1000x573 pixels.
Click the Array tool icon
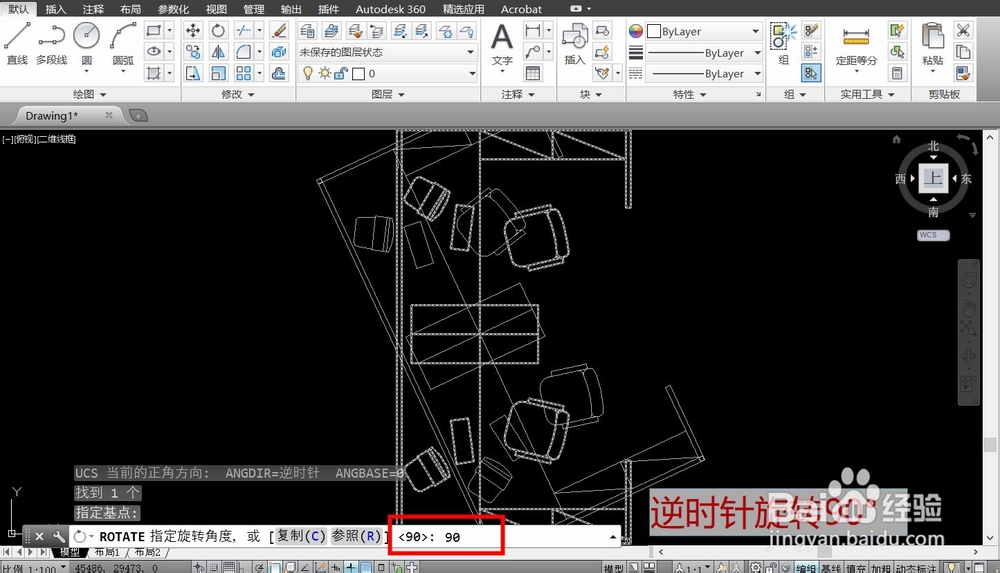pyautogui.click(x=243, y=73)
